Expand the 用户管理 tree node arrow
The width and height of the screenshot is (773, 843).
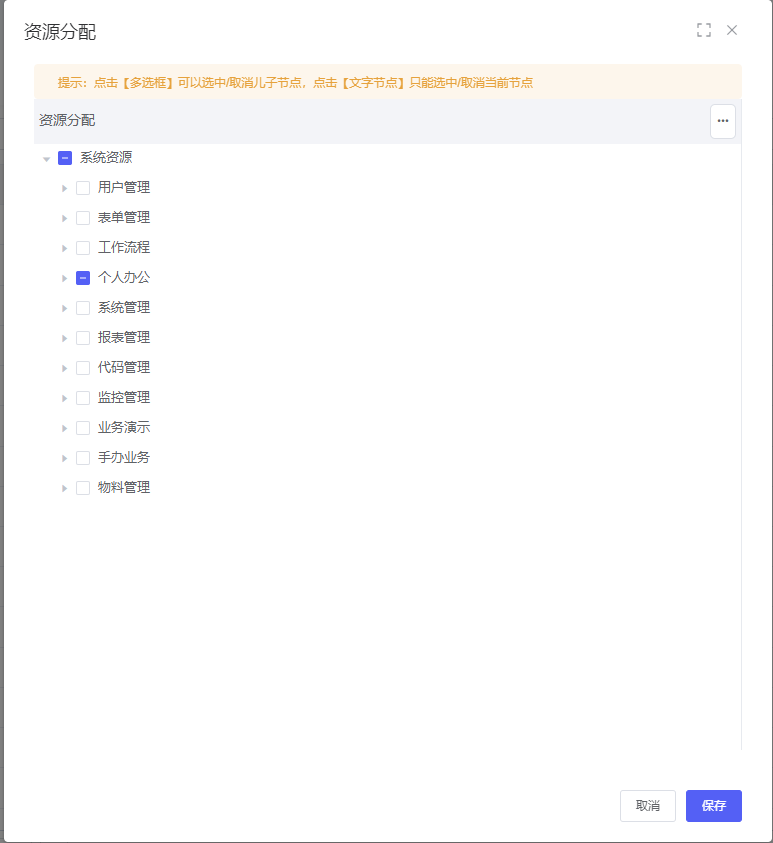pyautogui.click(x=64, y=188)
